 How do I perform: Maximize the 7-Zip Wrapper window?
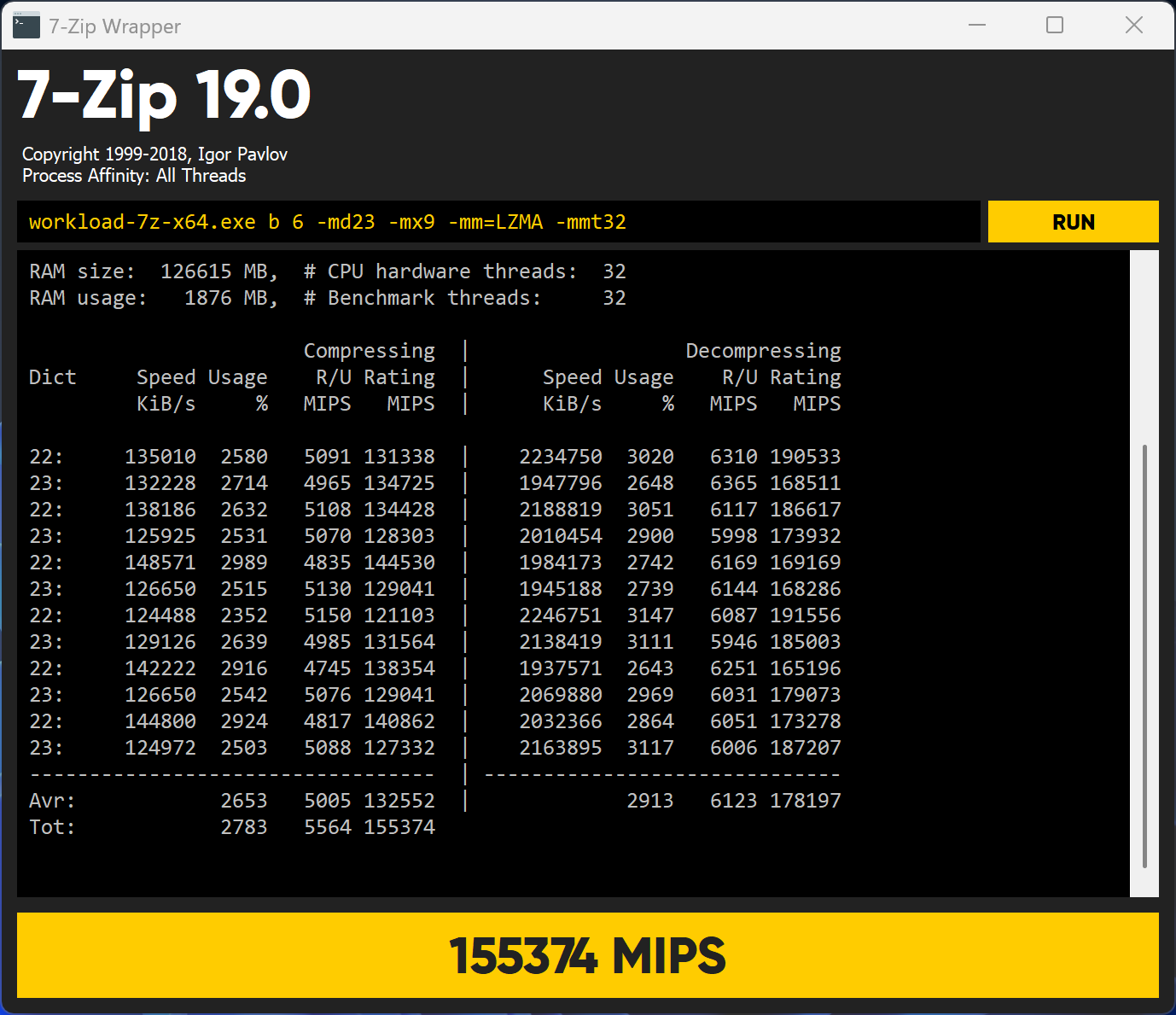(1055, 26)
